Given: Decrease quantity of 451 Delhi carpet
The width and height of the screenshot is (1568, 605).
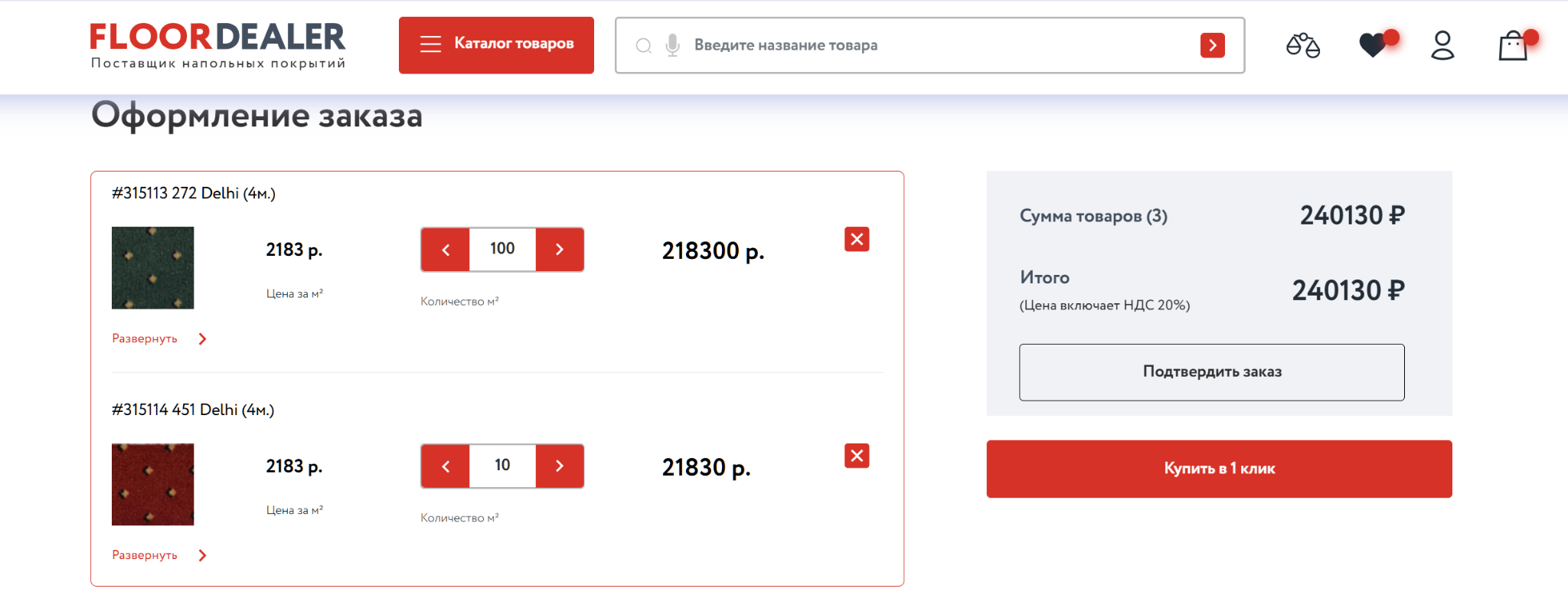Looking at the screenshot, I should [x=446, y=466].
